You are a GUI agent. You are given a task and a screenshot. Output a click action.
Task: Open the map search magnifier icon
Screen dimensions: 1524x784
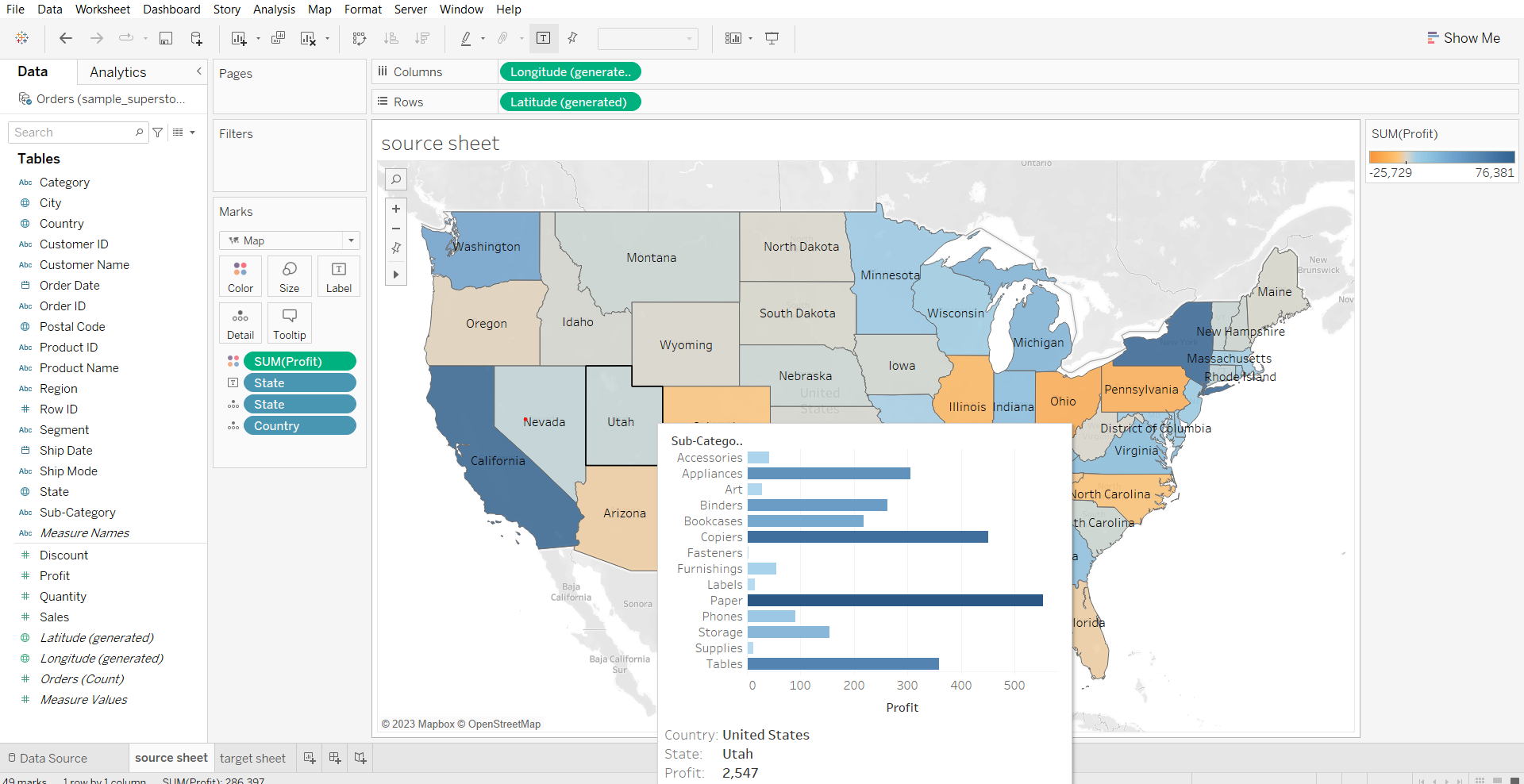(x=395, y=179)
